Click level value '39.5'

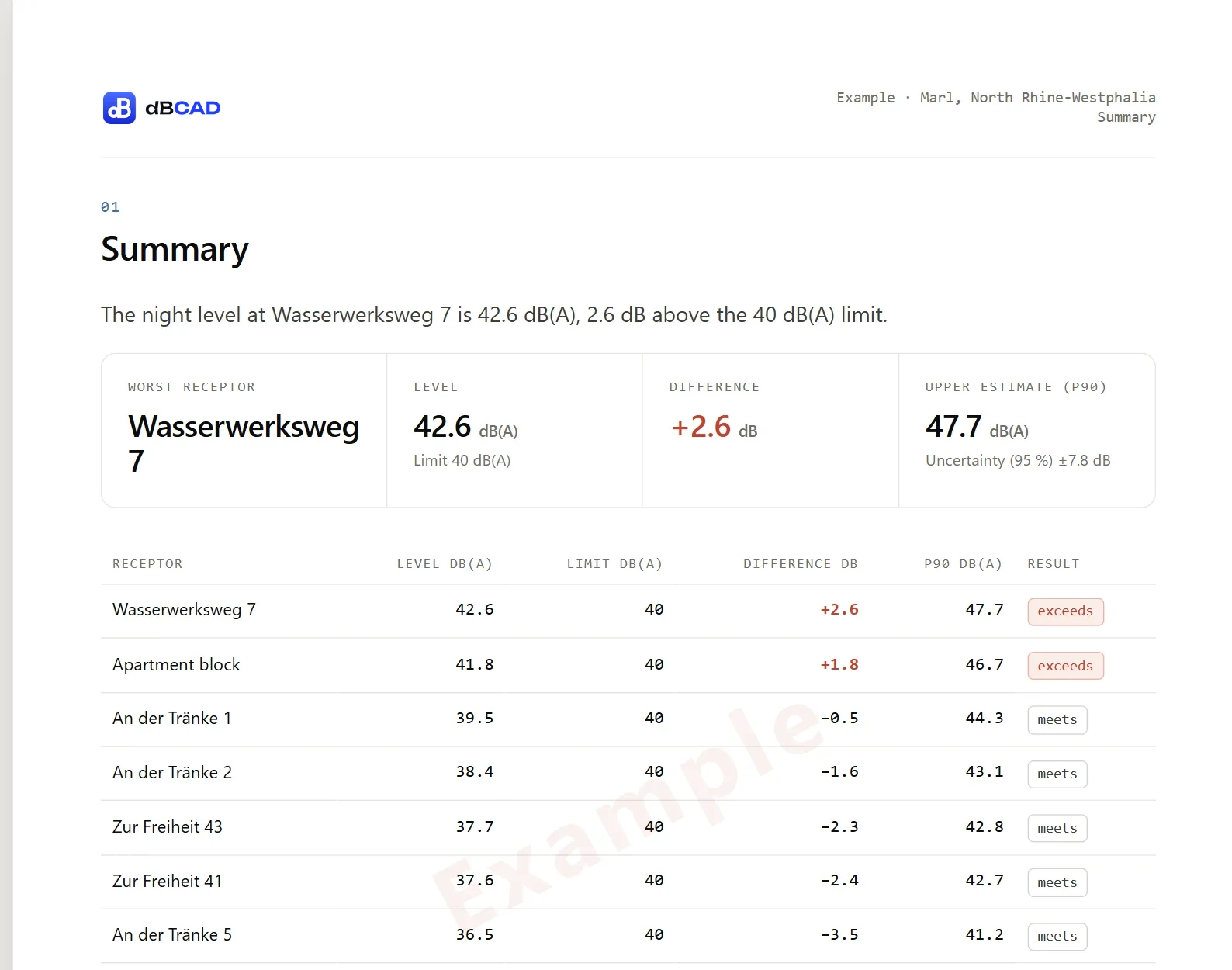475,719
